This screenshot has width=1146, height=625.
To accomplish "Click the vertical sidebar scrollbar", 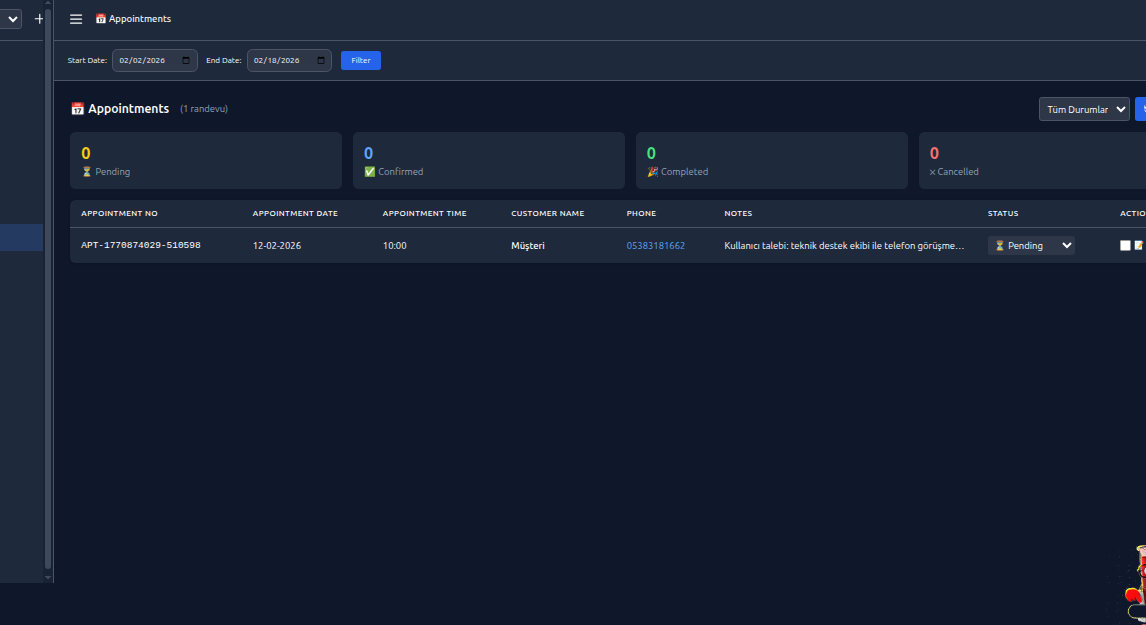I will click(47, 300).
